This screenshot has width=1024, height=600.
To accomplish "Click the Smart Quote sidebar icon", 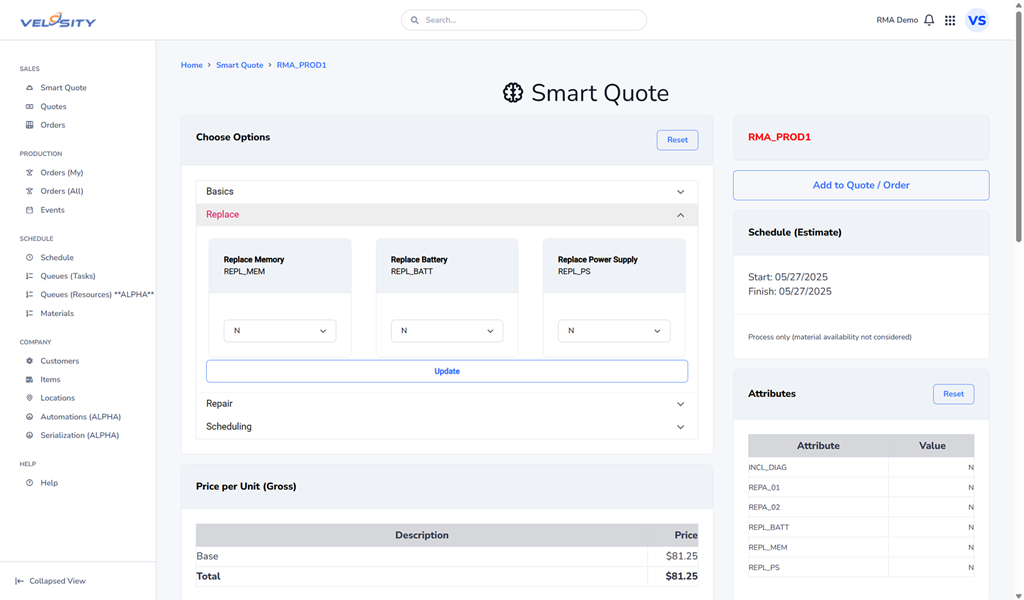I will click(30, 88).
